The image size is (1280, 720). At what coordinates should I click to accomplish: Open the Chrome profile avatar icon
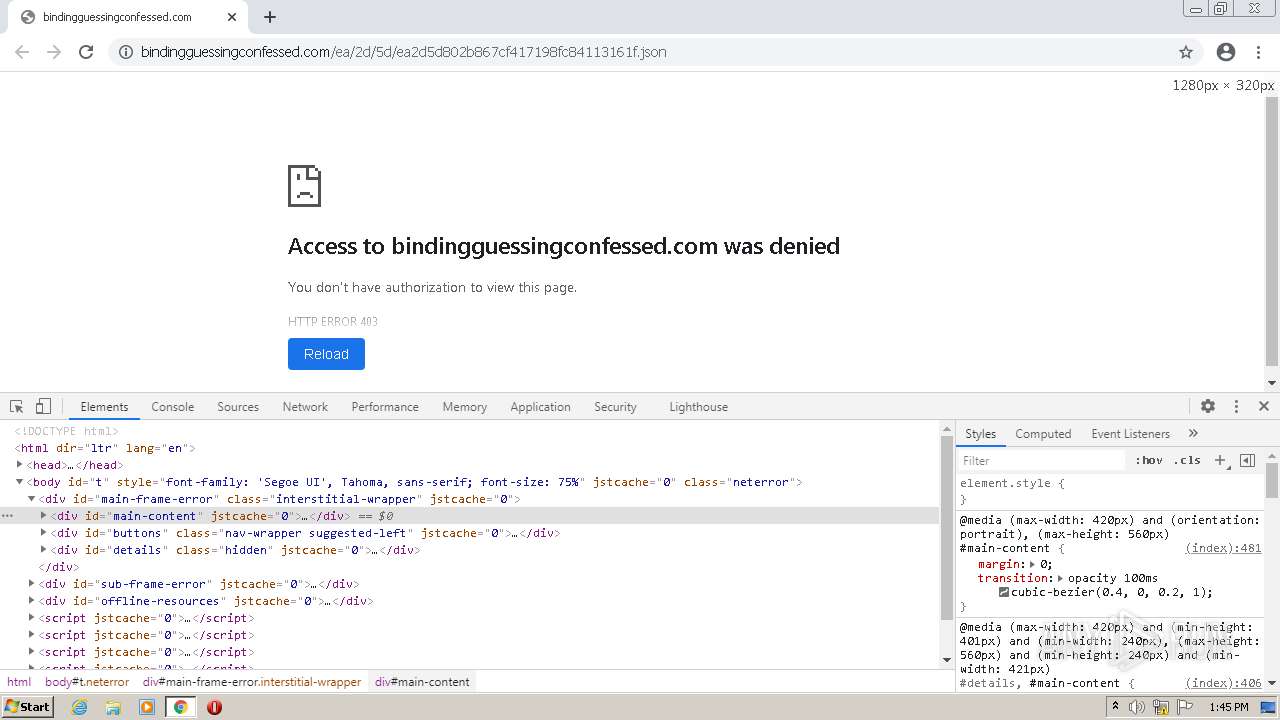pyautogui.click(x=1226, y=52)
